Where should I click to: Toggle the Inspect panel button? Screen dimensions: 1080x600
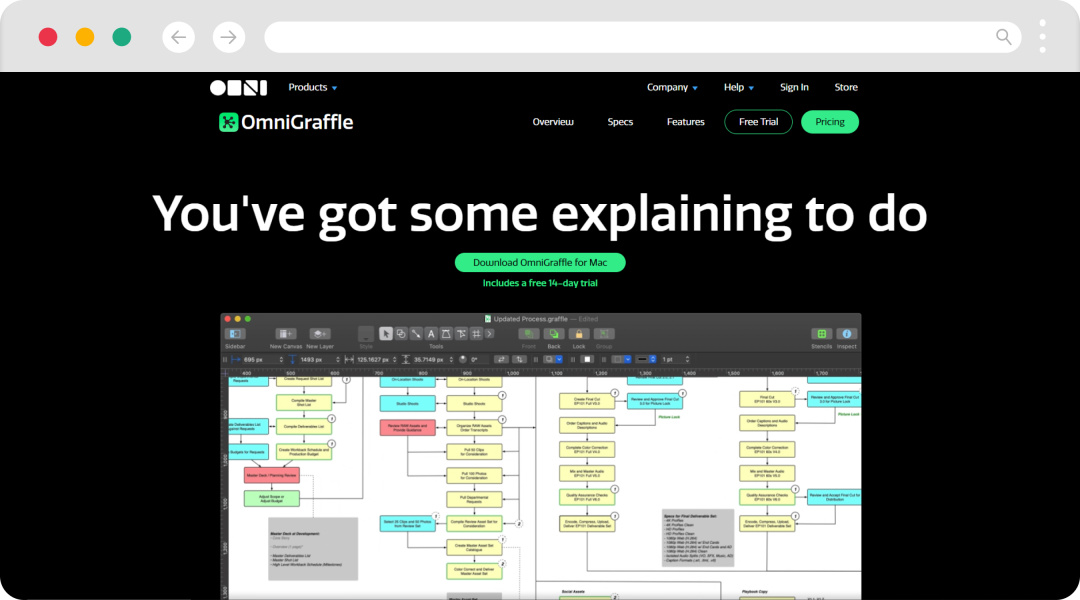coord(847,334)
